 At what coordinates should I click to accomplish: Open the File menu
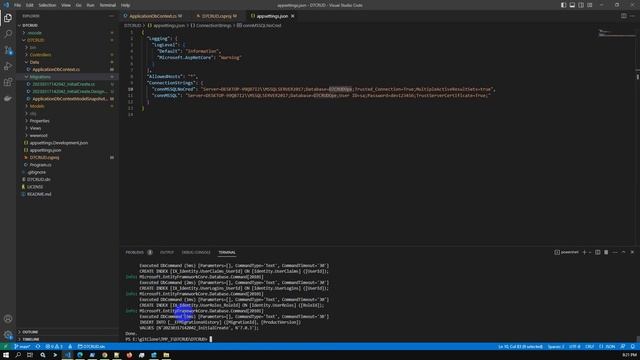17,5
